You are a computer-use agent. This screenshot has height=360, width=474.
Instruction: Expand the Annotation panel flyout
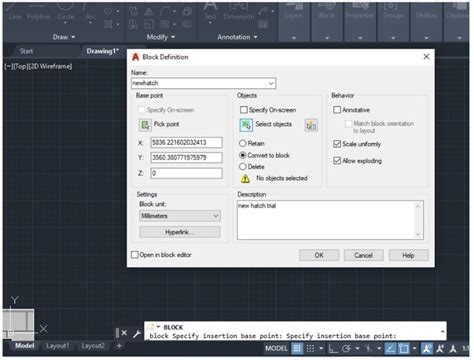pyautogui.click(x=237, y=37)
